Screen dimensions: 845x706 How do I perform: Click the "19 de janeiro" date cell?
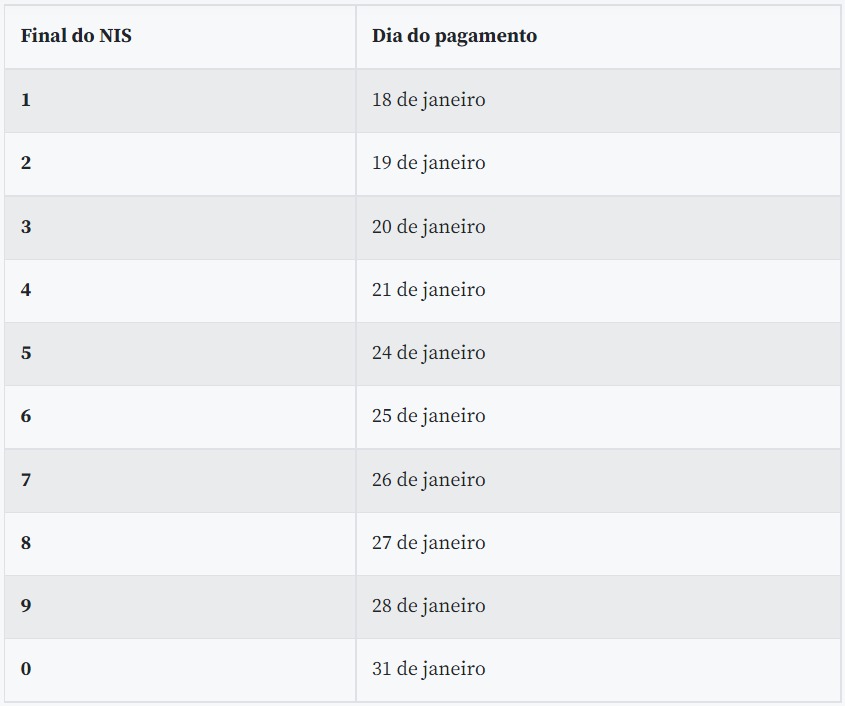[428, 163]
